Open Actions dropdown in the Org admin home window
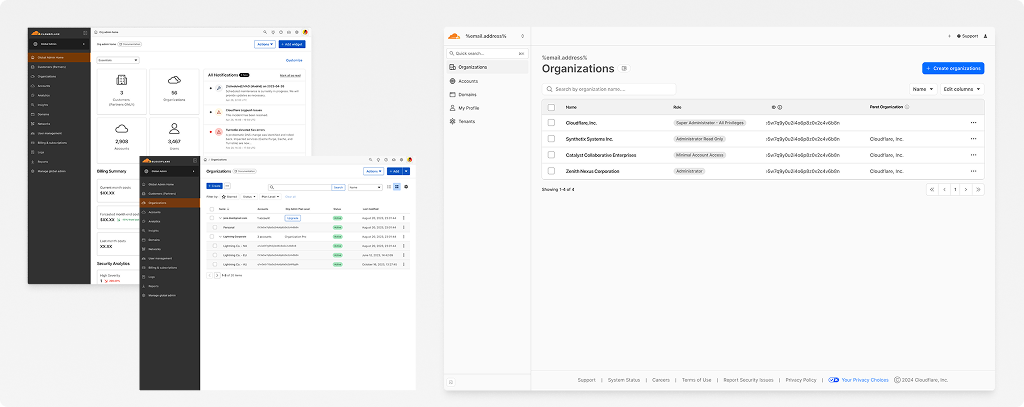The image size is (1024, 407). pyautogui.click(x=264, y=44)
